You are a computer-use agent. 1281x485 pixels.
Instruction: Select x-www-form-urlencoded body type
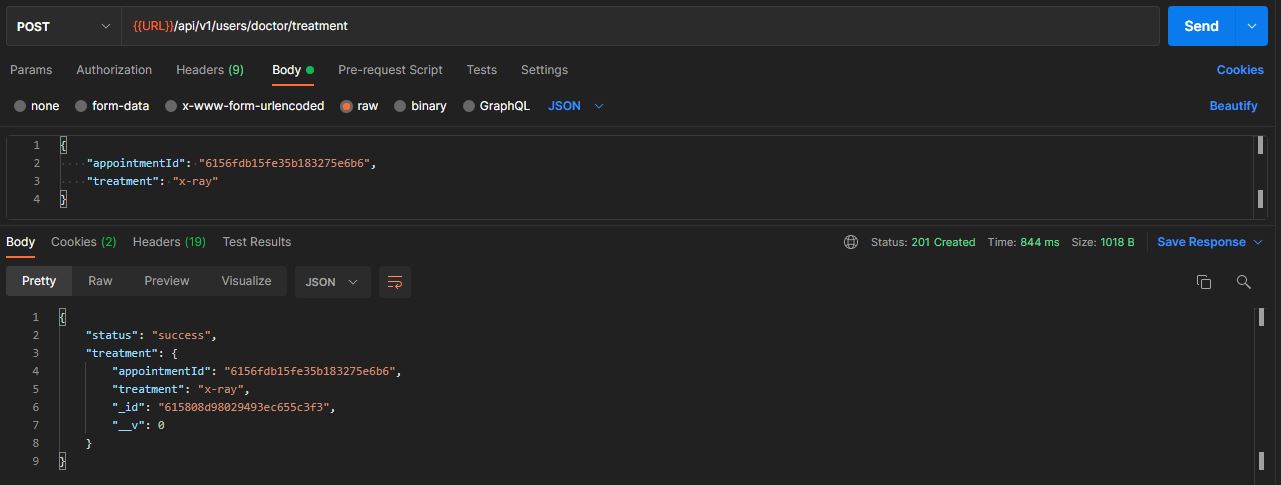244,106
